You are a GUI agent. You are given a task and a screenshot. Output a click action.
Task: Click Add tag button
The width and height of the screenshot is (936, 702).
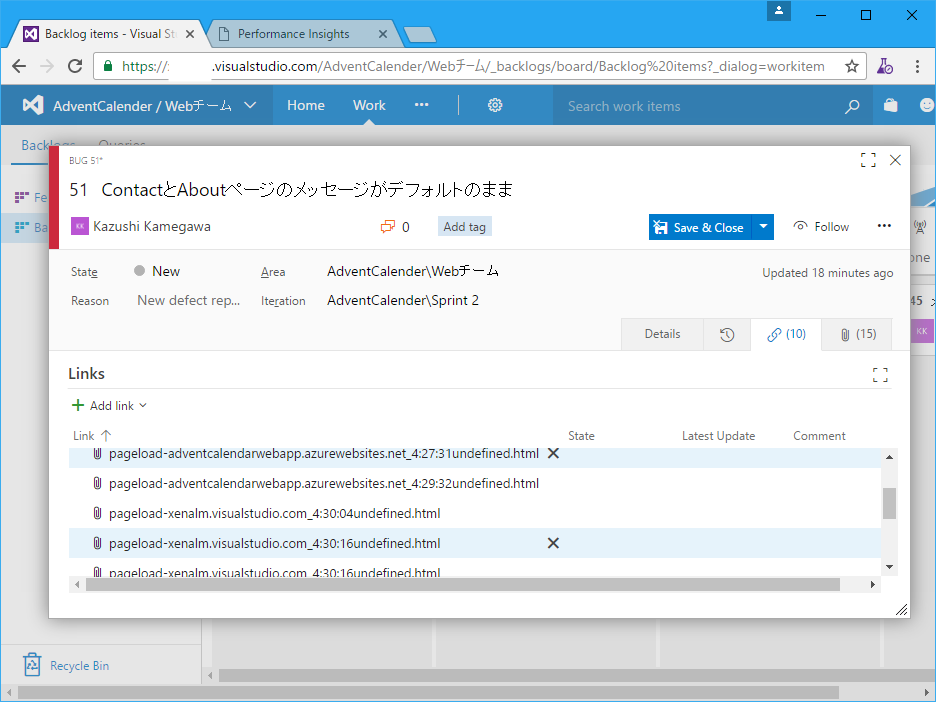464,227
